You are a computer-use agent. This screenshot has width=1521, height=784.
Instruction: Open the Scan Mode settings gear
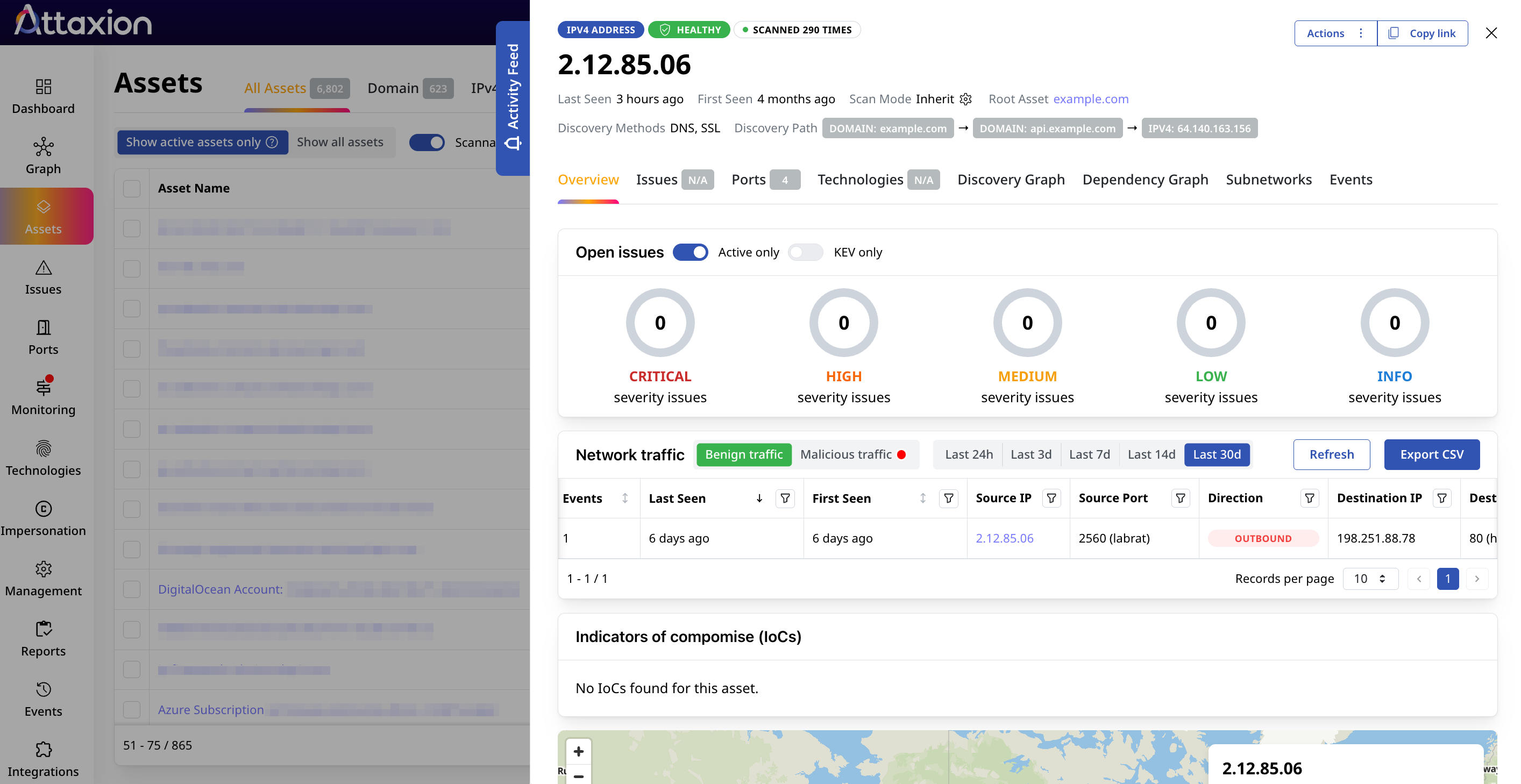(966, 98)
